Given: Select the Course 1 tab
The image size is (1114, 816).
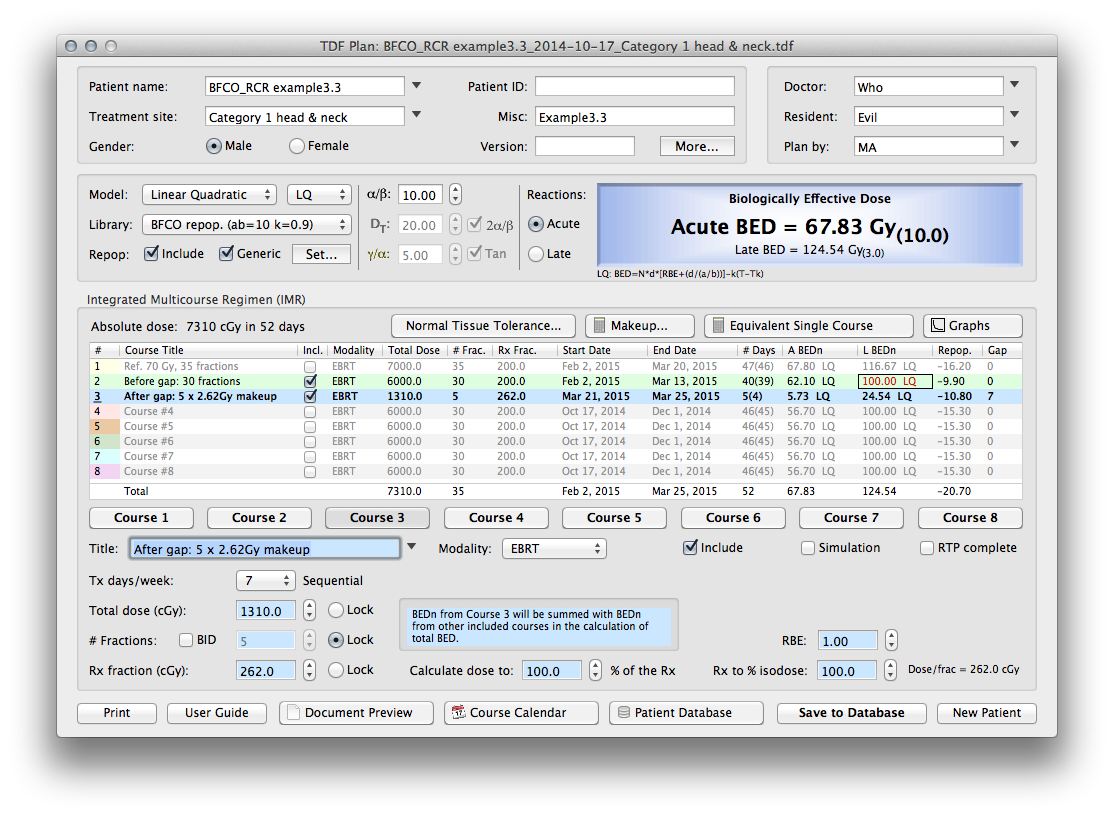Looking at the screenshot, I should point(142,518).
